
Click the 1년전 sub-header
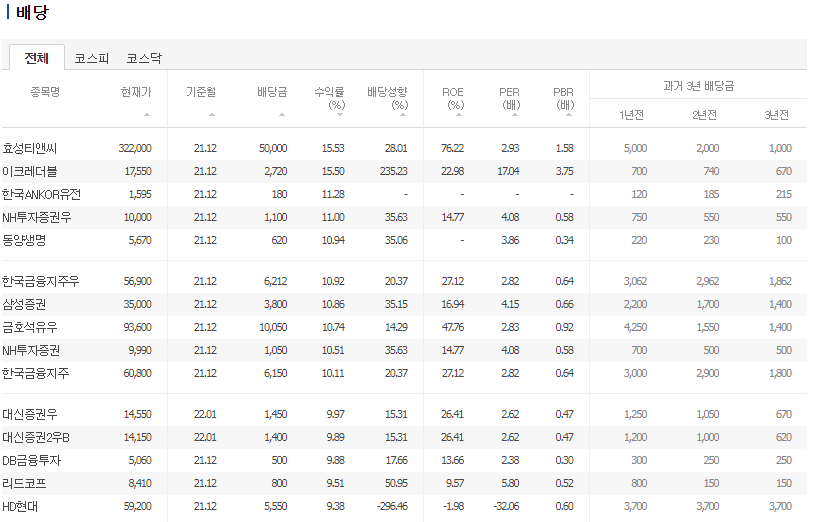coord(632,115)
